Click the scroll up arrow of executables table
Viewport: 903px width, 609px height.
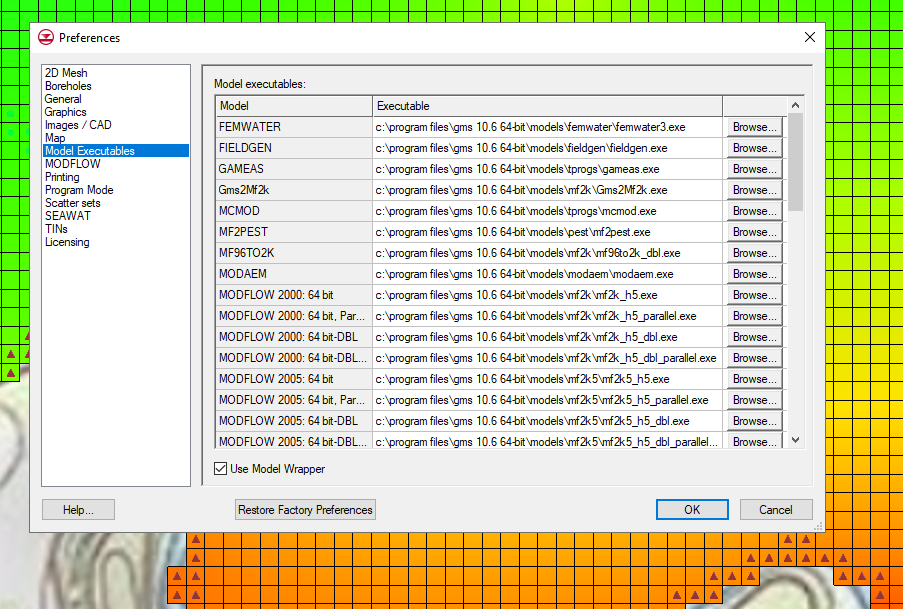(795, 105)
